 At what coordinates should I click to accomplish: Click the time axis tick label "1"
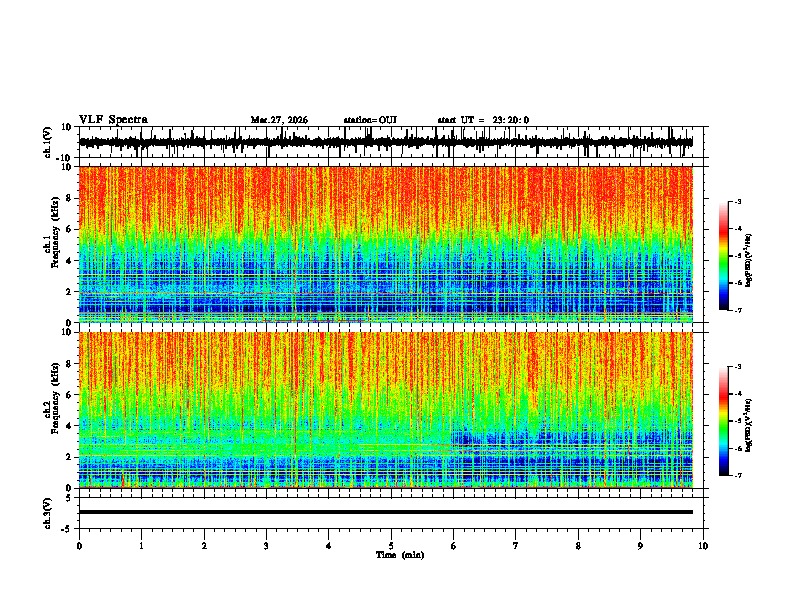[141, 546]
